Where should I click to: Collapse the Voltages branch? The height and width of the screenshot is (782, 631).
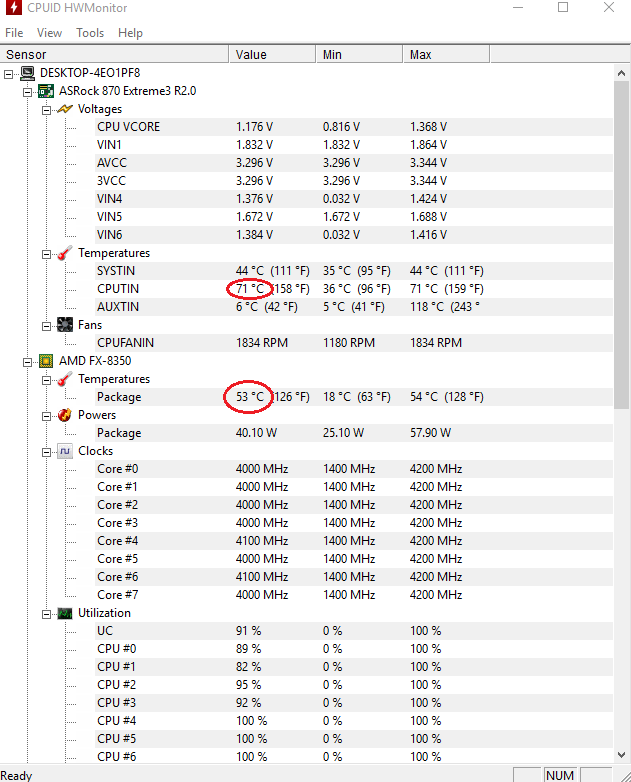pos(46,110)
